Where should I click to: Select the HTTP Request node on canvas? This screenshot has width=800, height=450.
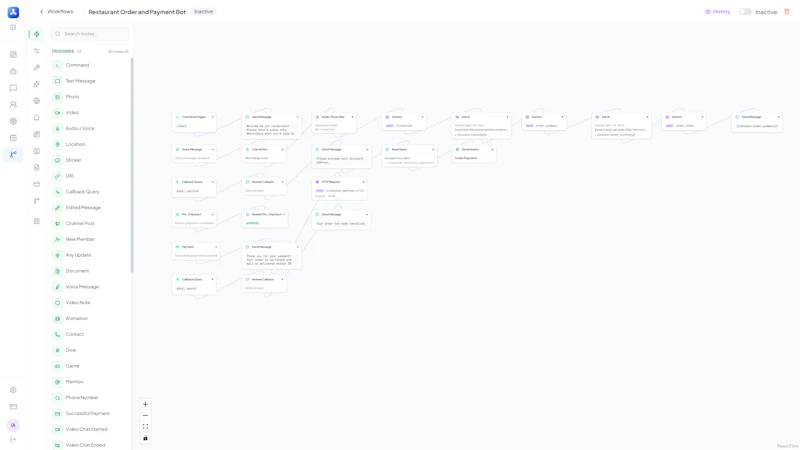[x=339, y=189]
